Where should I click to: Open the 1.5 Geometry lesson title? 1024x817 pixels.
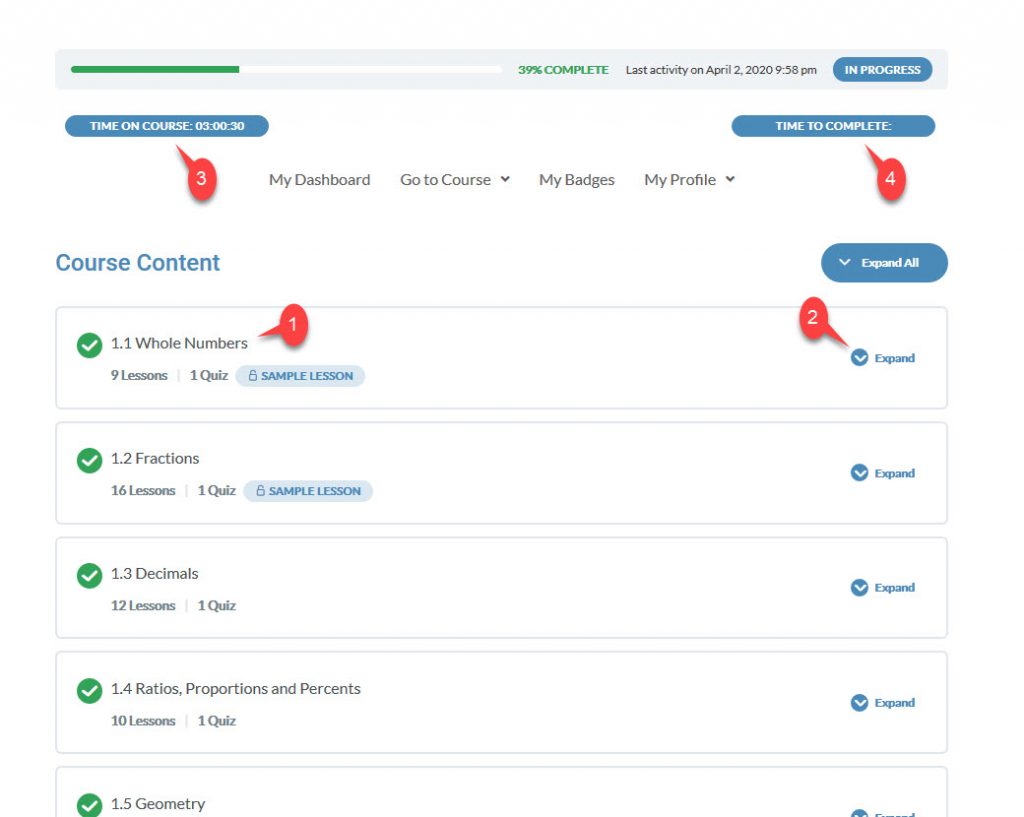(157, 803)
